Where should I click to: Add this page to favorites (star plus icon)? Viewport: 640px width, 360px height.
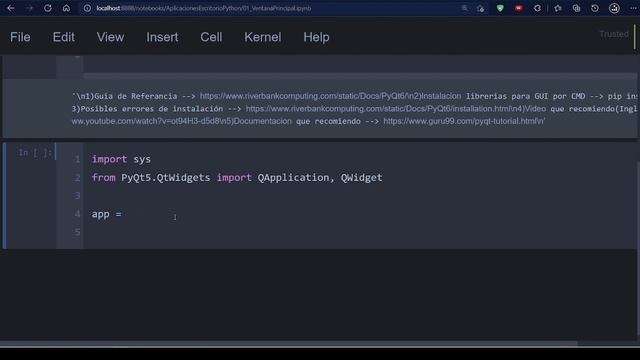tap(481, 8)
